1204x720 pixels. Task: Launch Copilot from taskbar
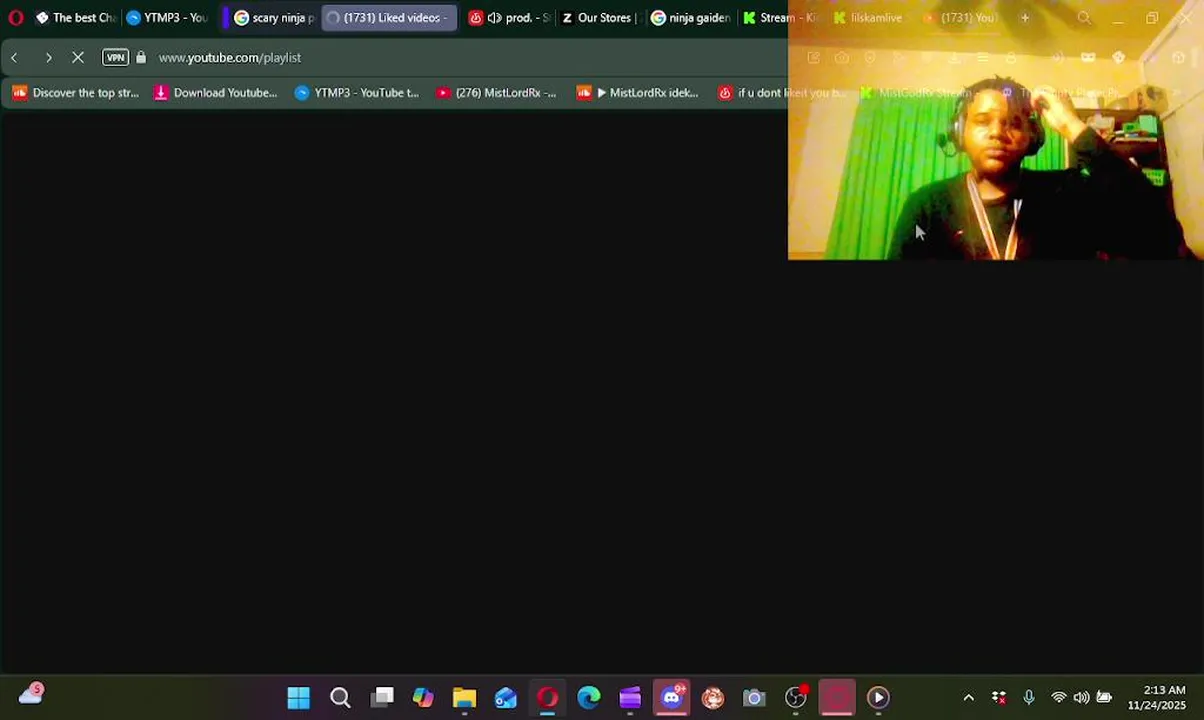click(x=423, y=698)
